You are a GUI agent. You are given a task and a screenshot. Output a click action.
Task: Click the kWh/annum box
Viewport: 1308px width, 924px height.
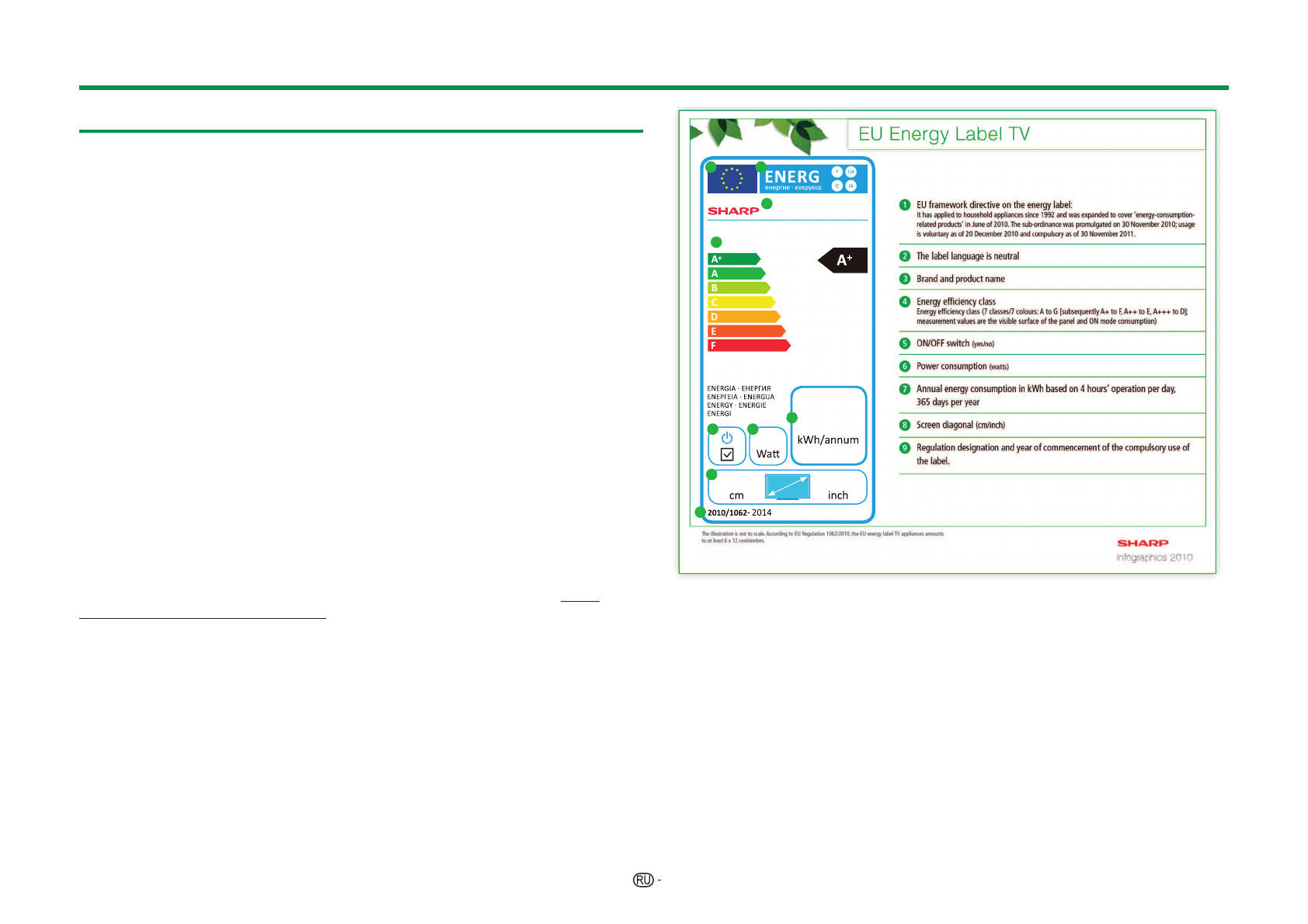click(x=828, y=426)
